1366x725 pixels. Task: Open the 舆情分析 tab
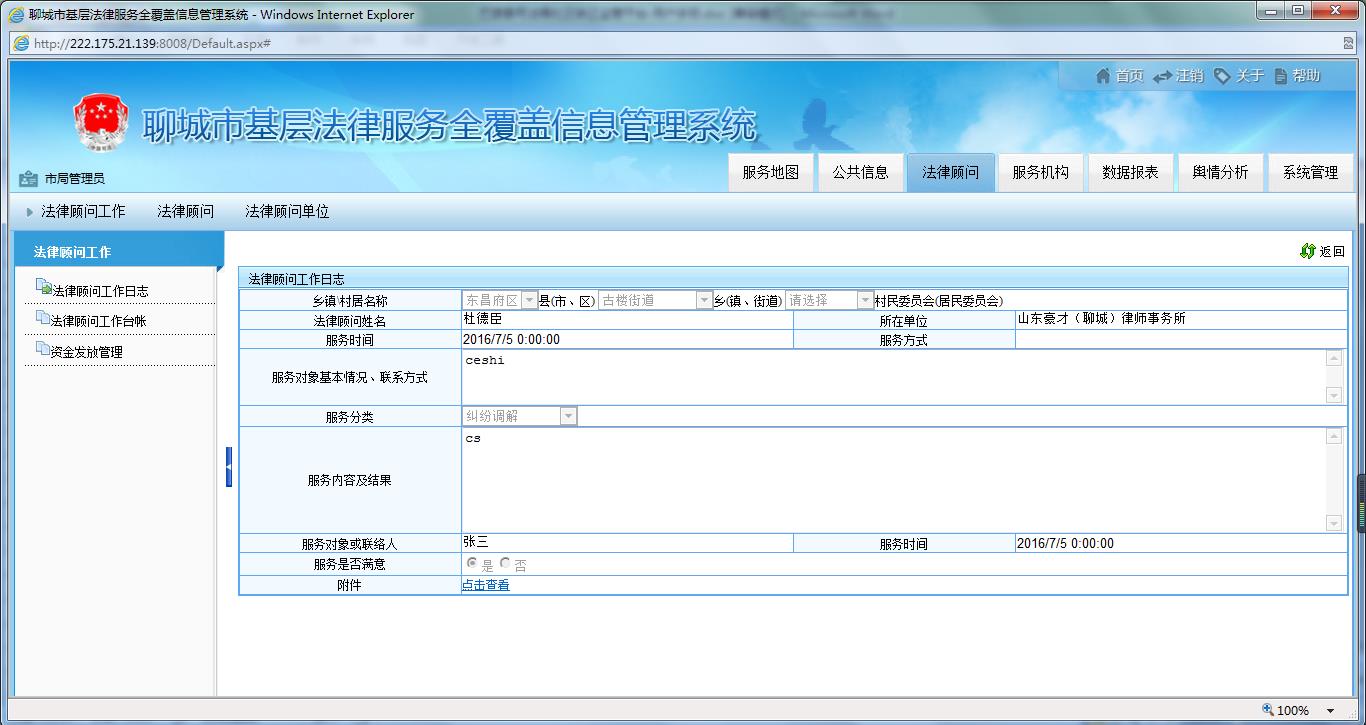coord(1220,172)
